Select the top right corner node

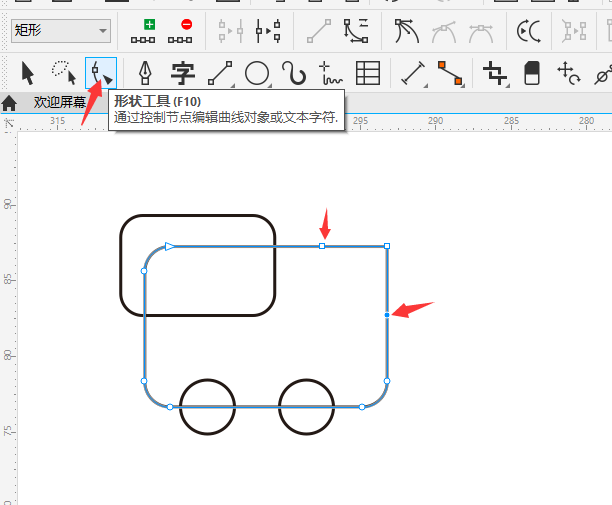pos(387,246)
